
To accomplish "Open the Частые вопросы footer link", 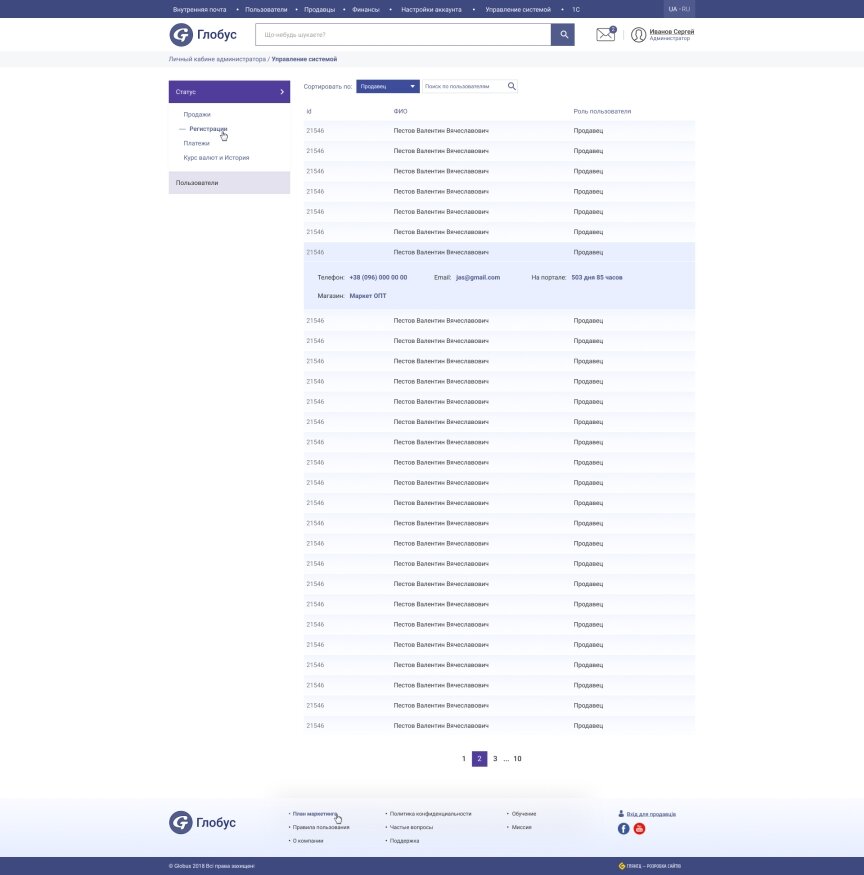I will 411,827.
